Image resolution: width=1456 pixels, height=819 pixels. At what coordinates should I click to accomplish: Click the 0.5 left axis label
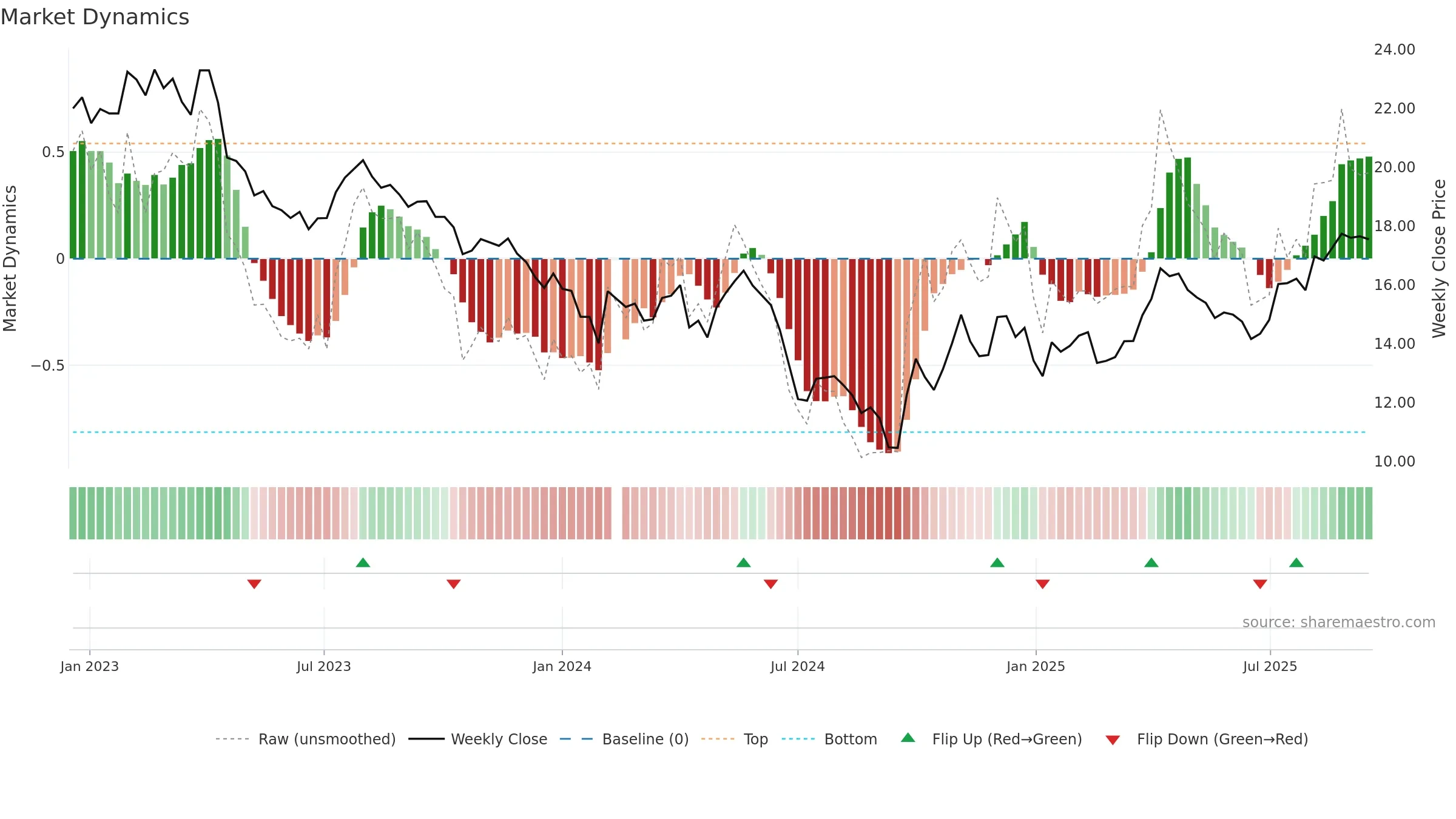[53, 152]
